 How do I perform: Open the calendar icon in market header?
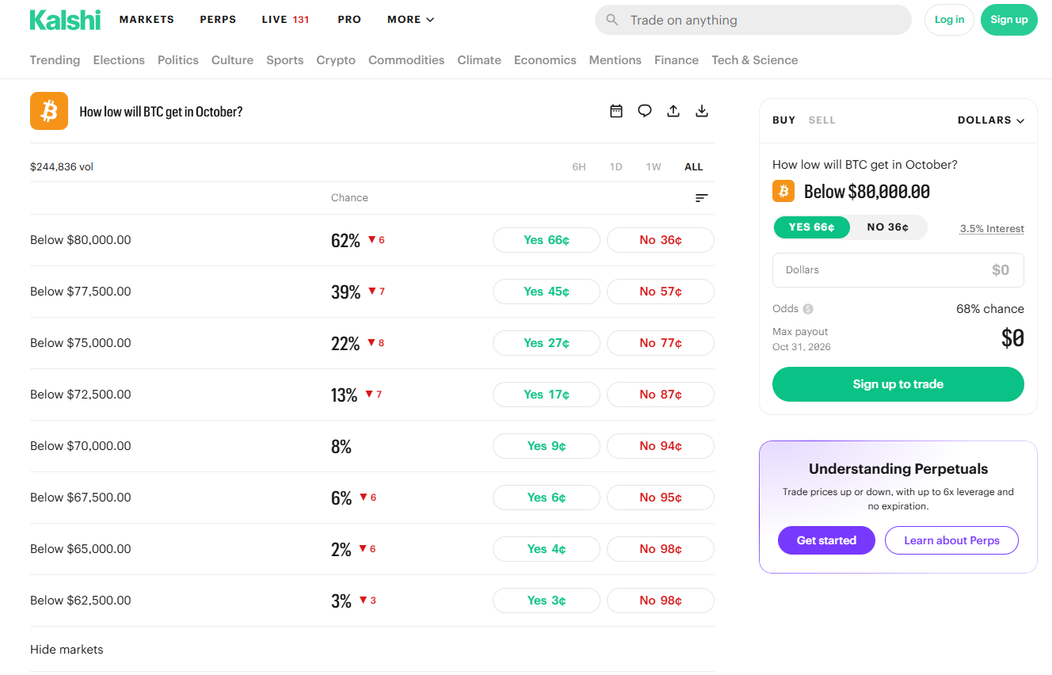[616, 111]
